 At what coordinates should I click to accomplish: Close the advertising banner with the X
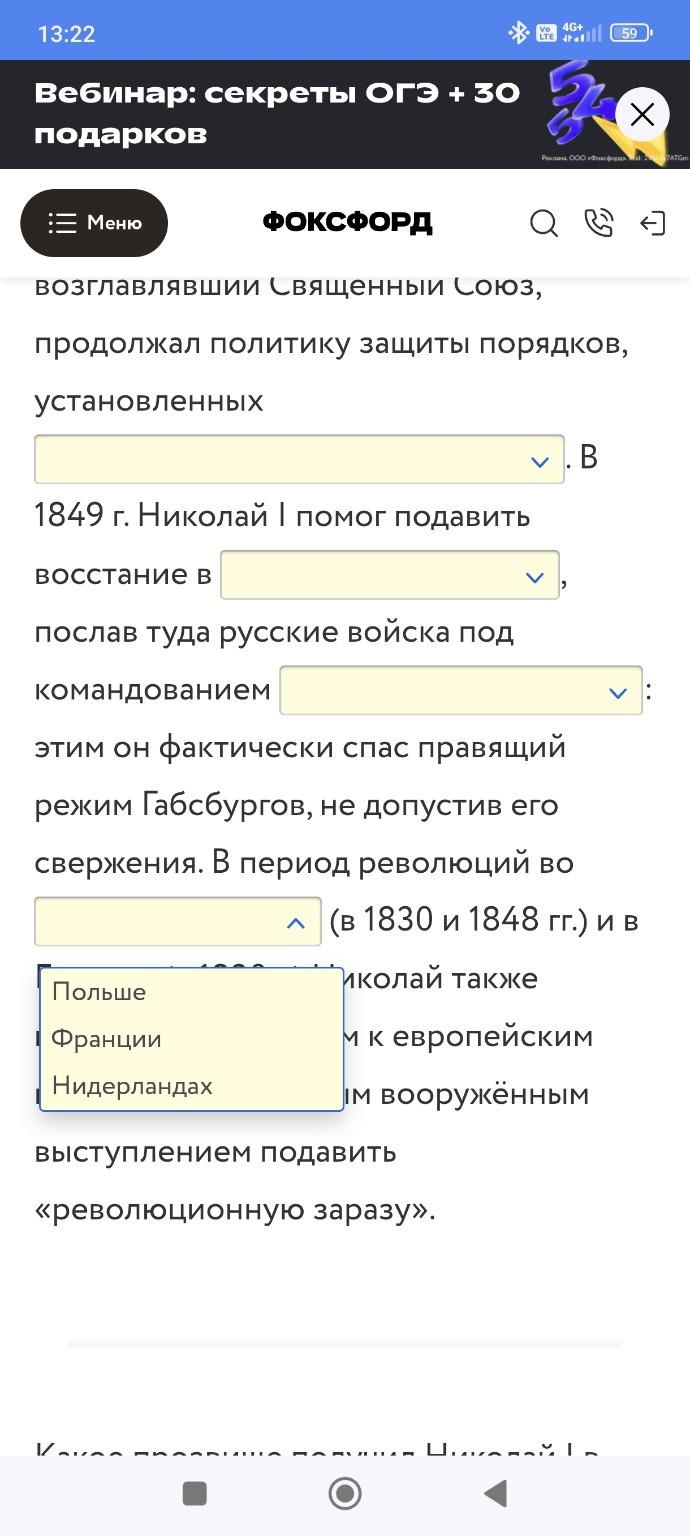pos(642,114)
